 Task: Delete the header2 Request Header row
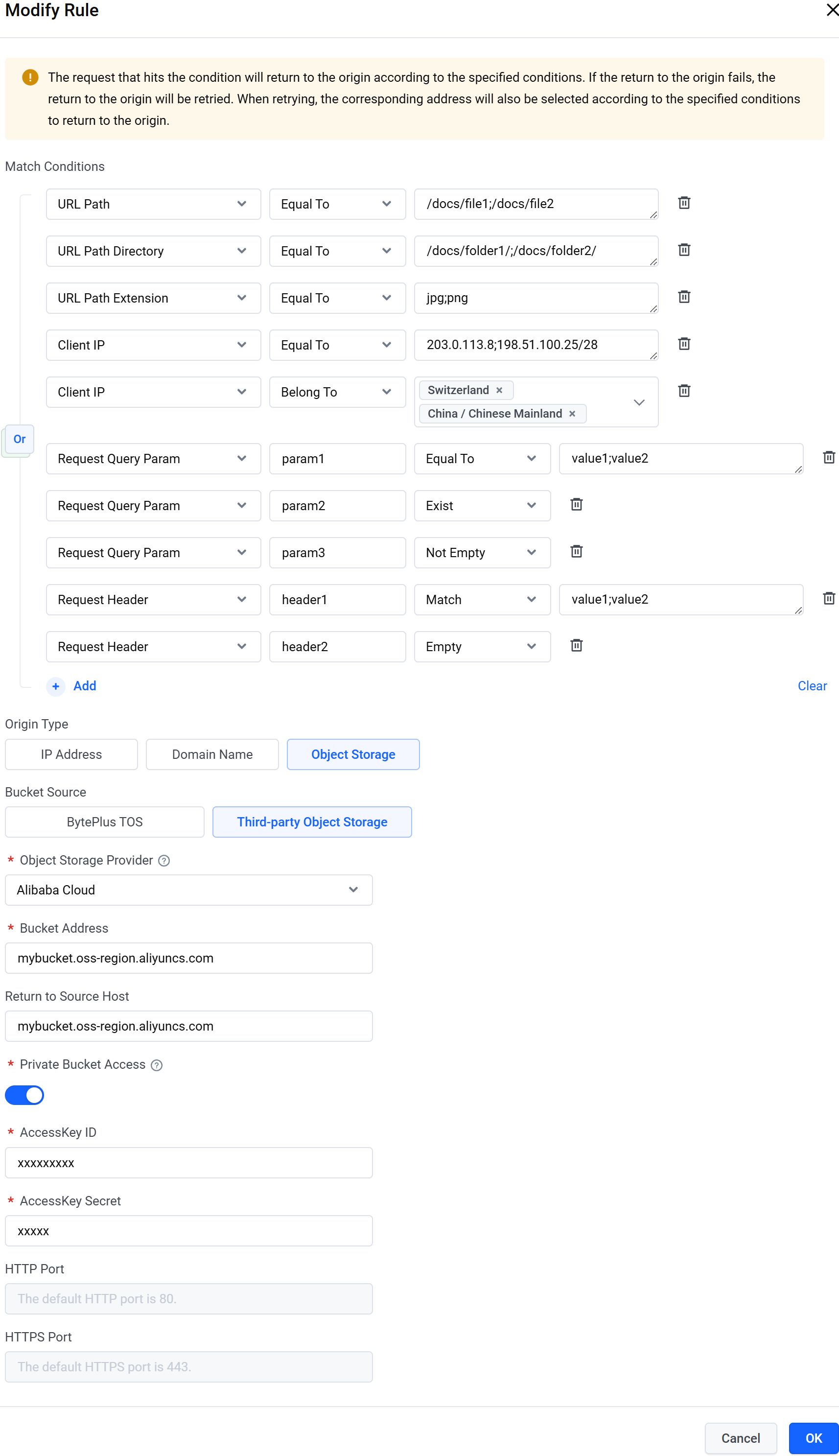pos(576,645)
